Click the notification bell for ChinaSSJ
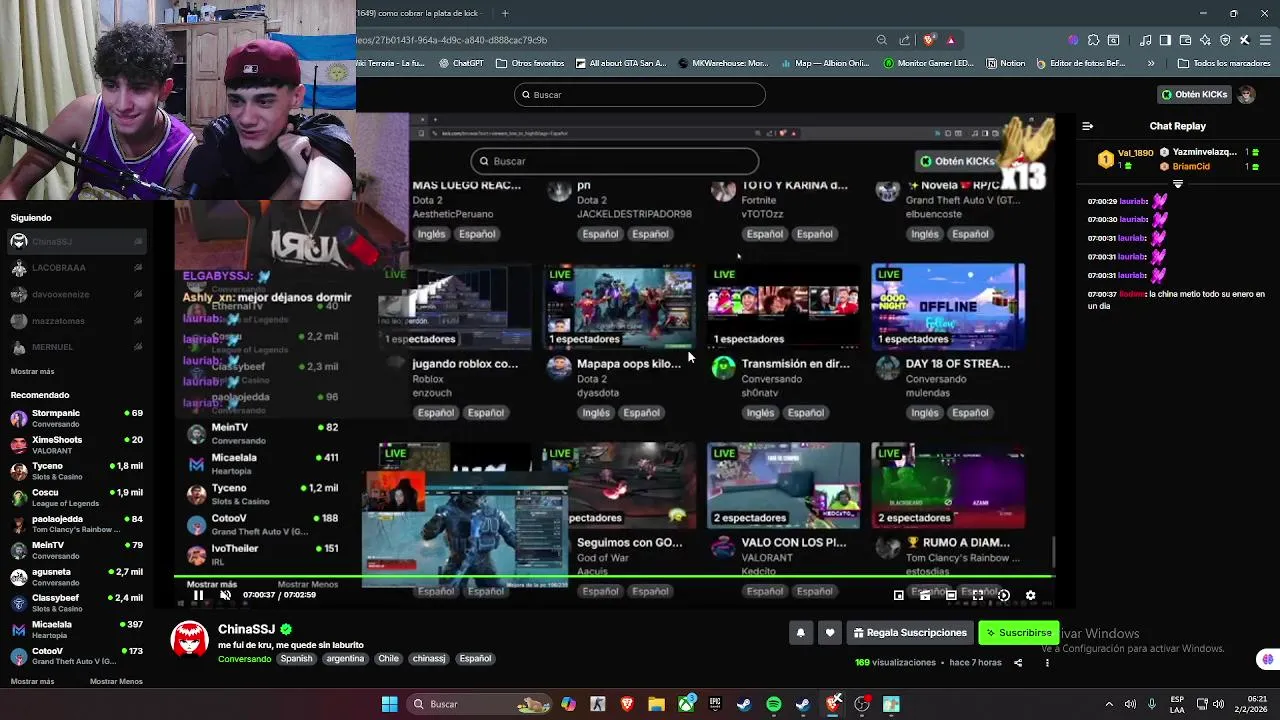 pyautogui.click(x=800, y=633)
